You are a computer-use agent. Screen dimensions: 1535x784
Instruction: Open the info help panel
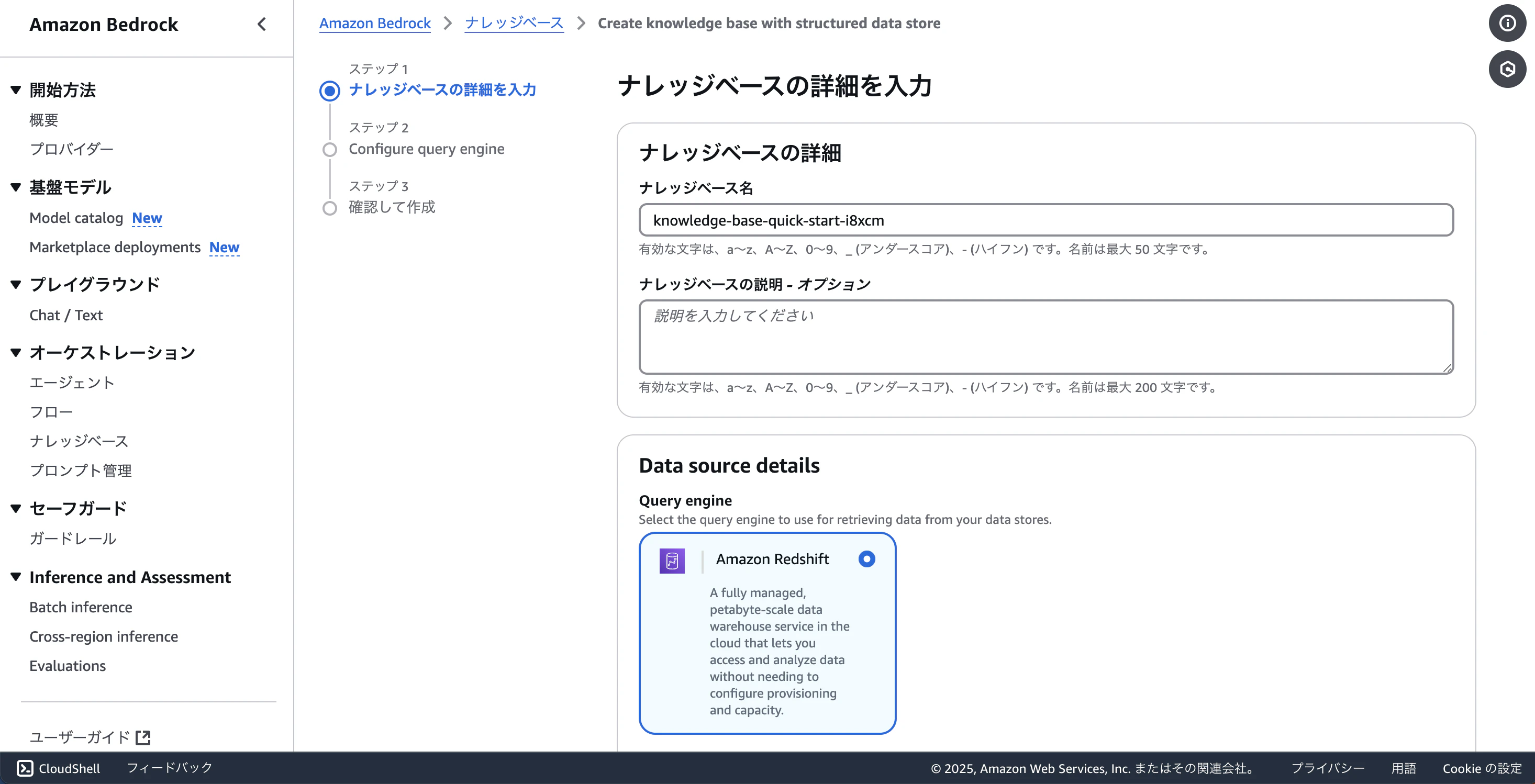point(1507,23)
